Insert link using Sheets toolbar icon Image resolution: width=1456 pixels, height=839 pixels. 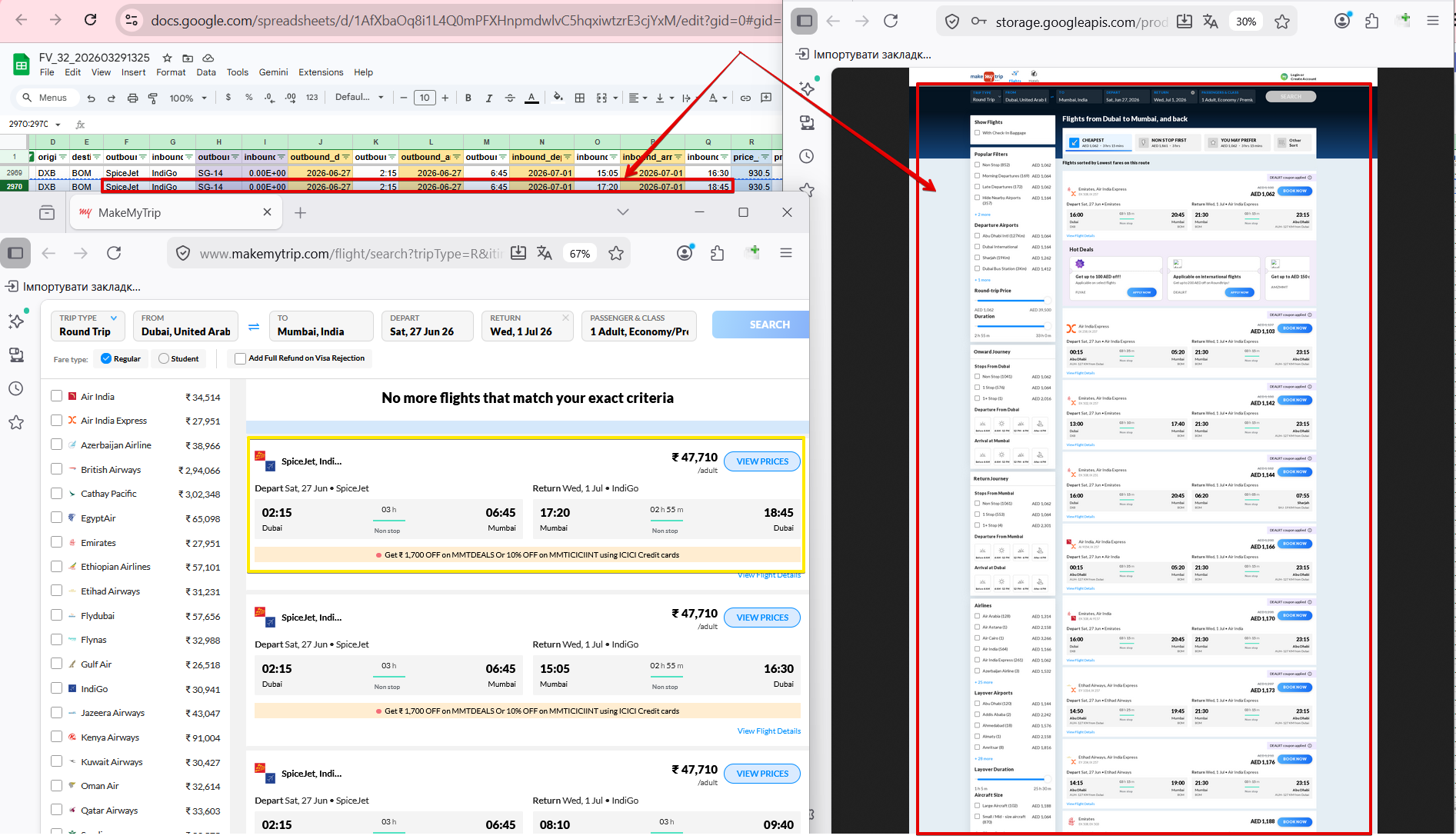tap(745, 98)
